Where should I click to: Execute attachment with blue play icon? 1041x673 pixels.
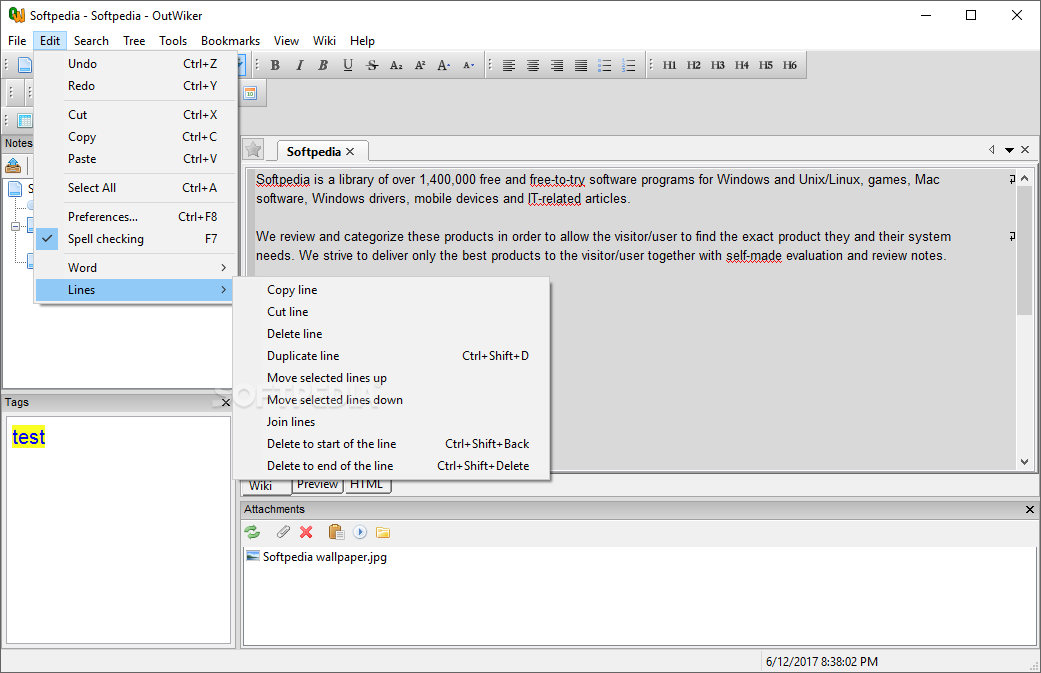tap(360, 532)
